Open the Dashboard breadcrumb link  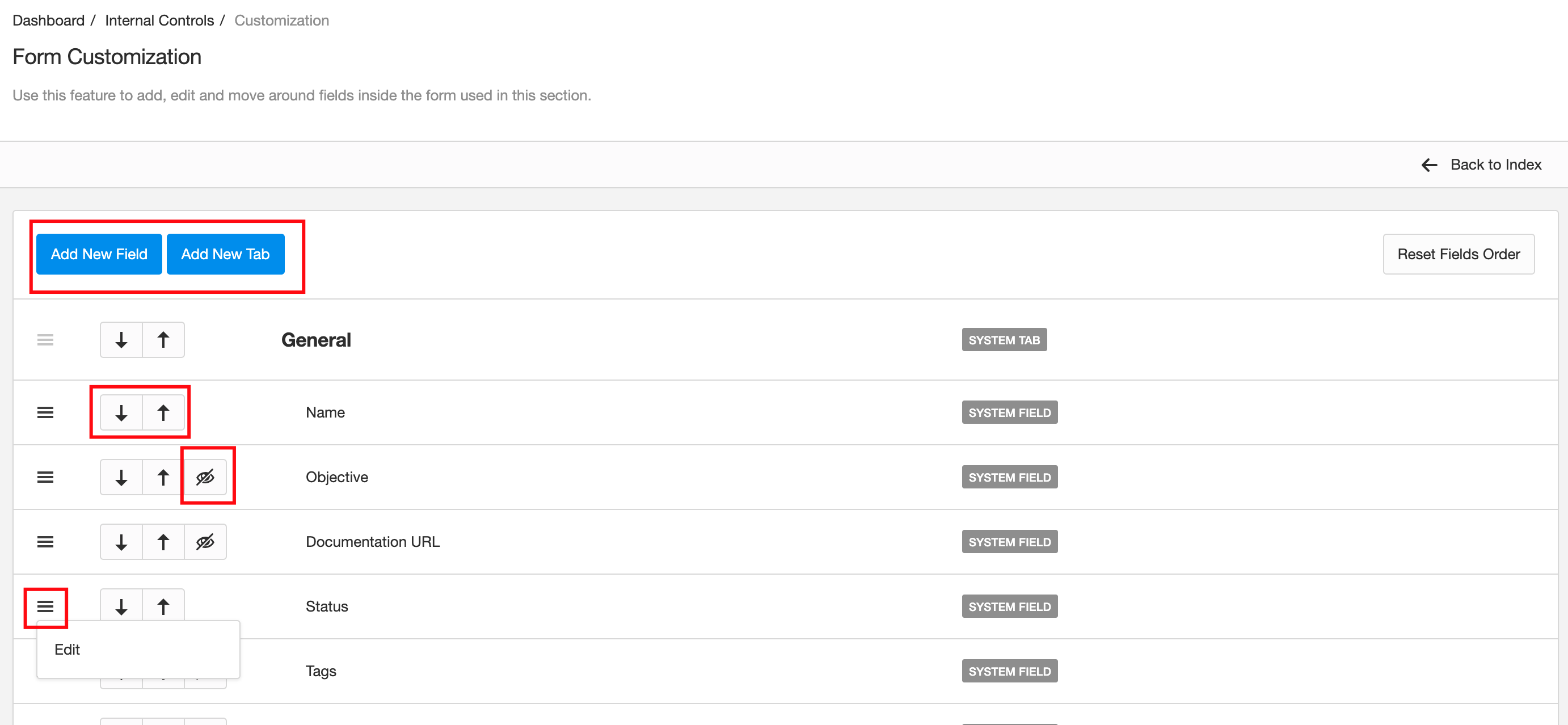pyautogui.click(x=49, y=20)
